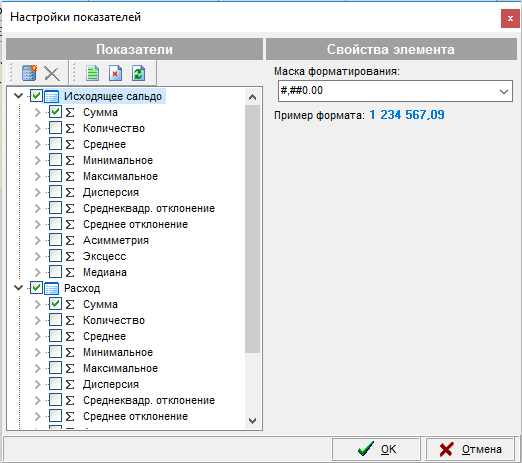
Task: Select Дисперсия item under Исходящее сальдо
Action: (x=111, y=192)
